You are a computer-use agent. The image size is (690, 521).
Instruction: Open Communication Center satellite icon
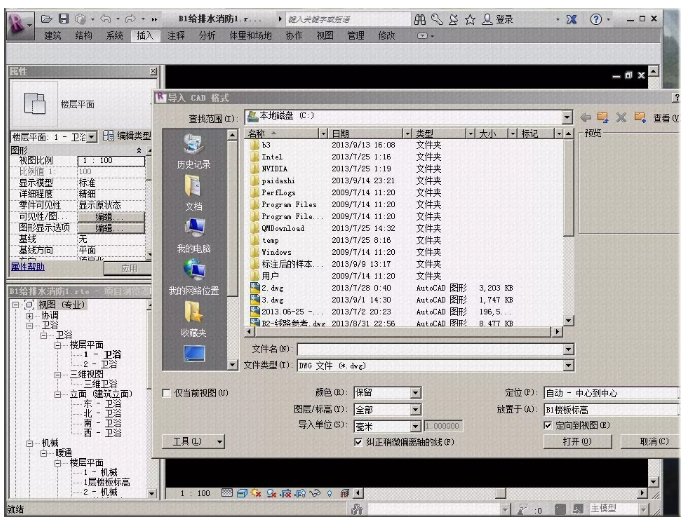(453, 19)
